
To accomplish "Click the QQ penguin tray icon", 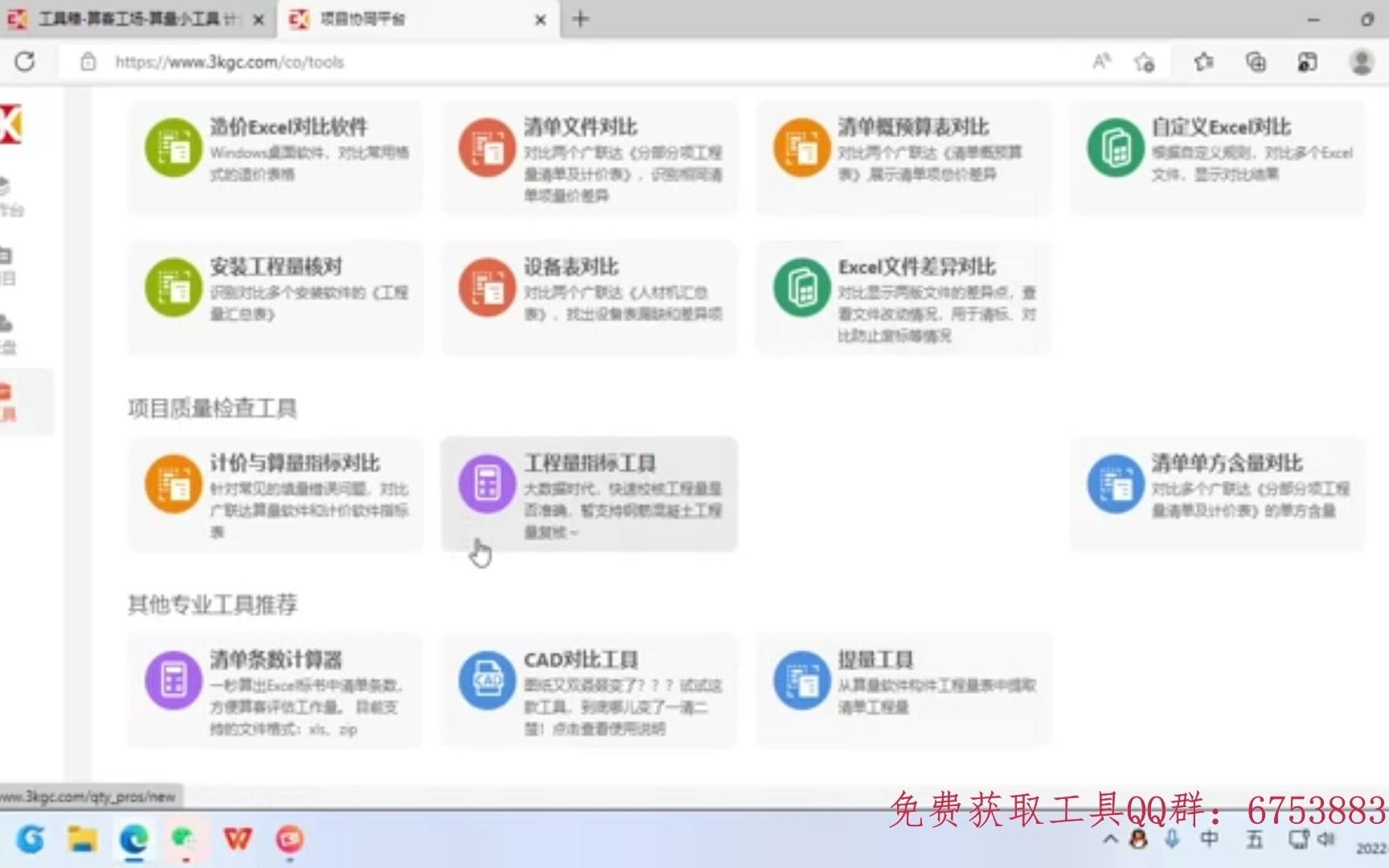I will click(x=1138, y=839).
